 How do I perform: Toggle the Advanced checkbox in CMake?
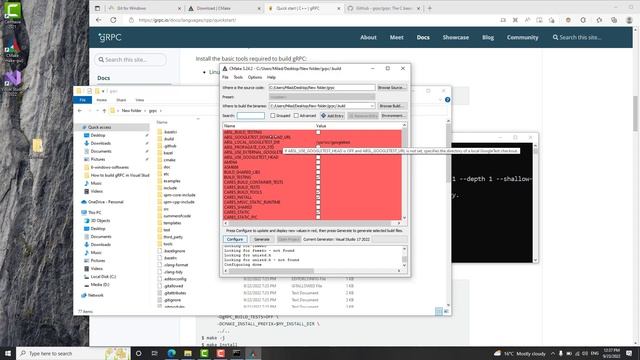(x=296, y=116)
